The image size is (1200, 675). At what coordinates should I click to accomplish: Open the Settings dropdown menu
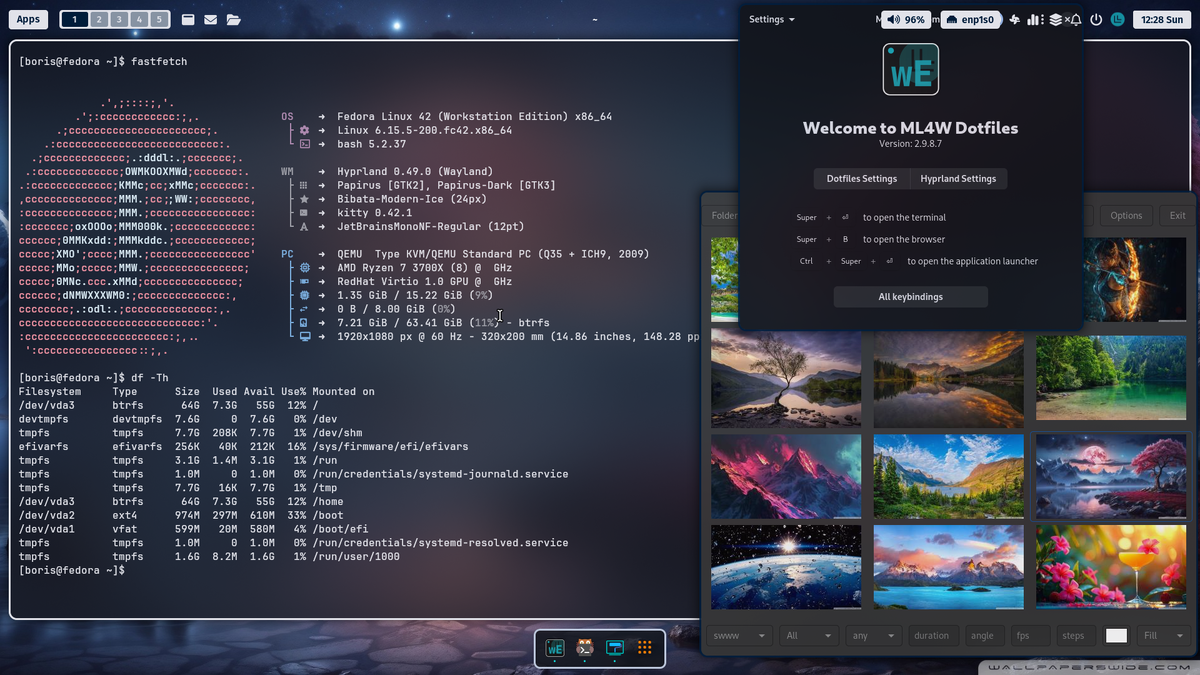pos(772,19)
